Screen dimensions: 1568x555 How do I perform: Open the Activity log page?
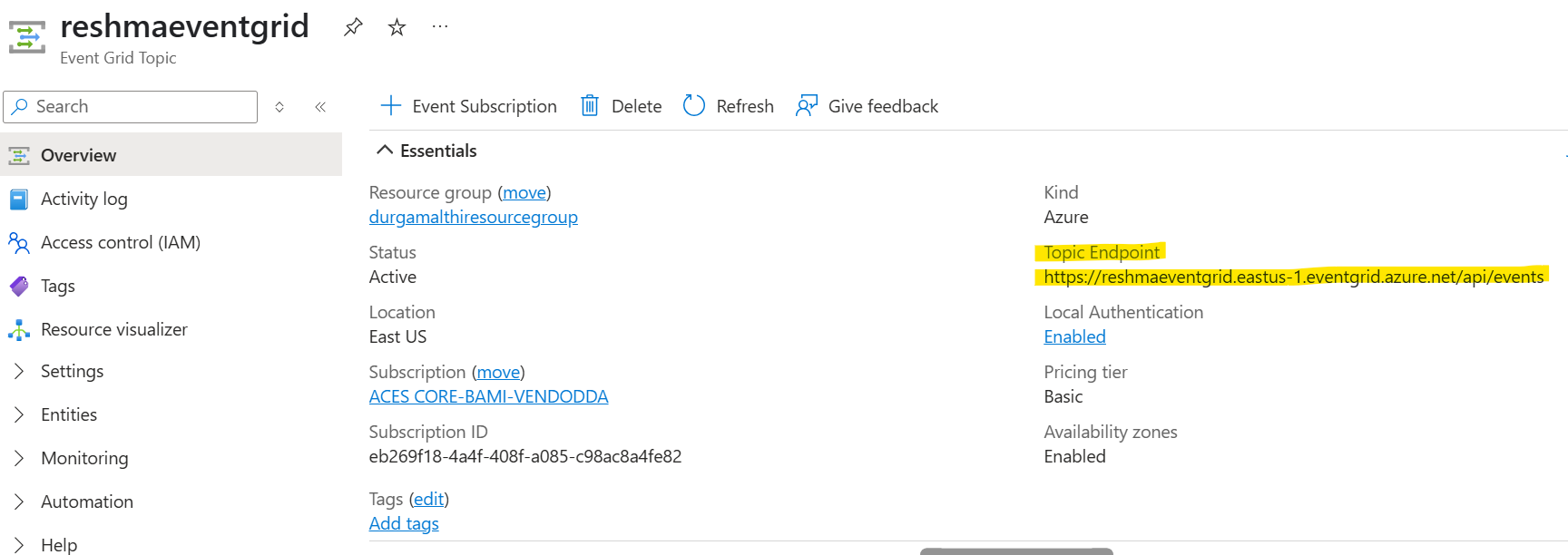tap(171, 199)
